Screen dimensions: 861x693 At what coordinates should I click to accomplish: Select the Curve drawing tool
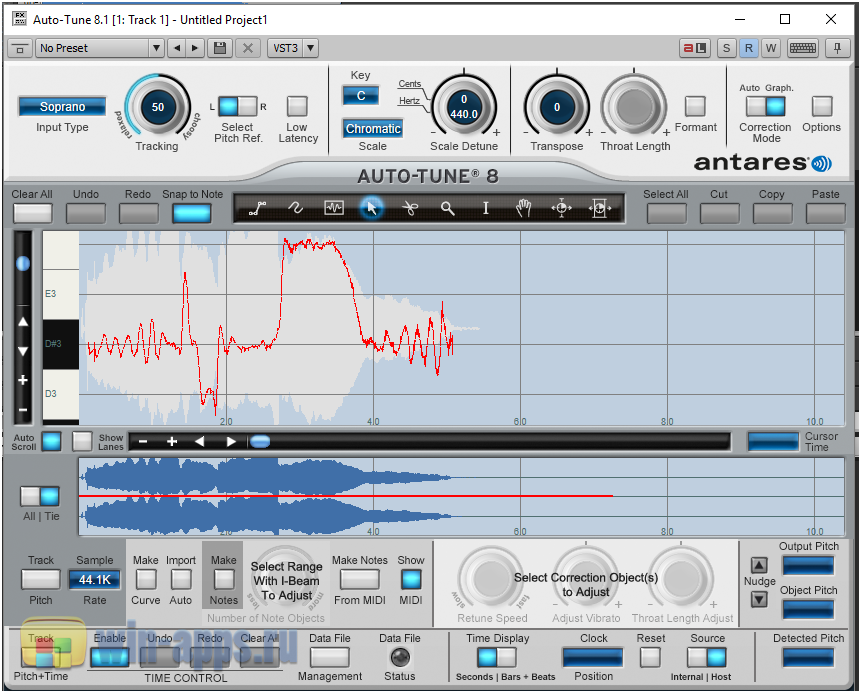point(295,208)
